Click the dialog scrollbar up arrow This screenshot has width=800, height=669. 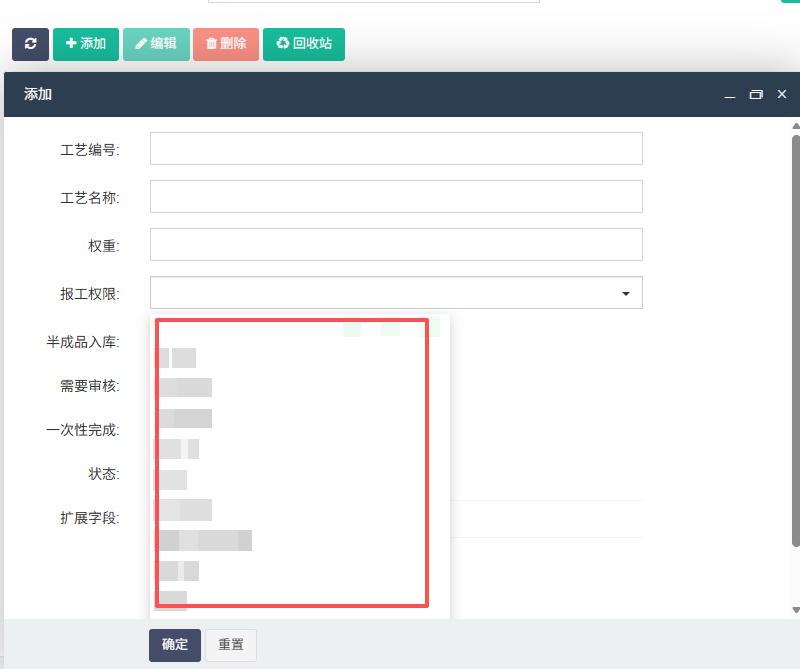796,126
